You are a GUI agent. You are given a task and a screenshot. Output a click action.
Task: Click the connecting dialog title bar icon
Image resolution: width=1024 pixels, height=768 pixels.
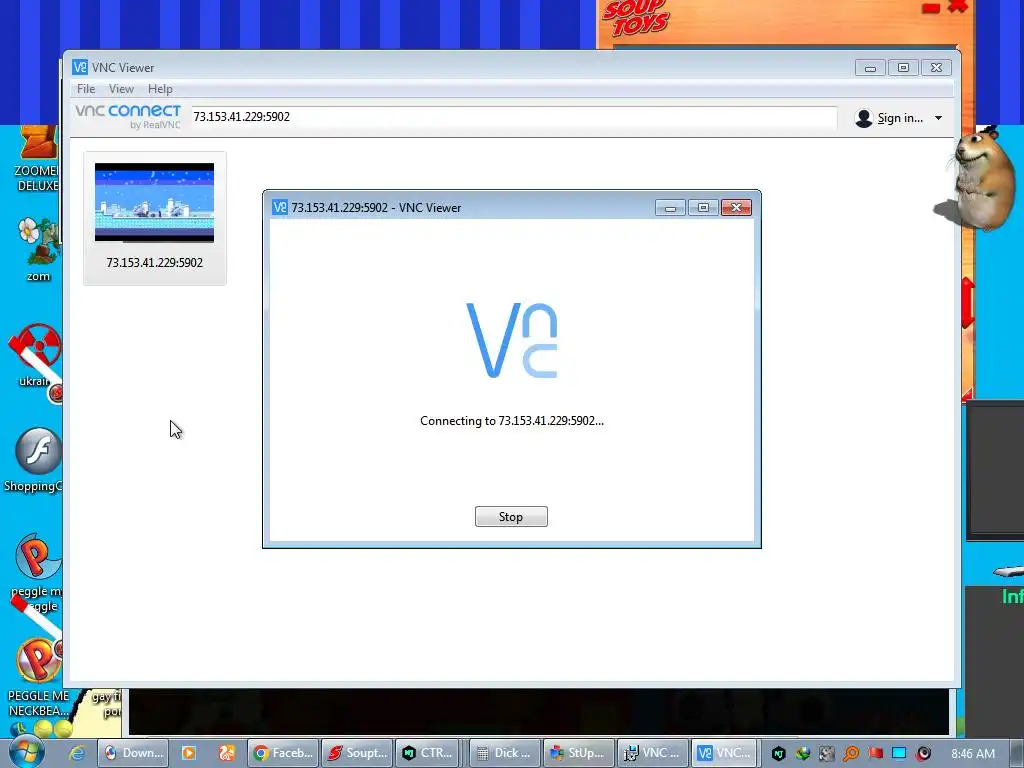[280, 207]
